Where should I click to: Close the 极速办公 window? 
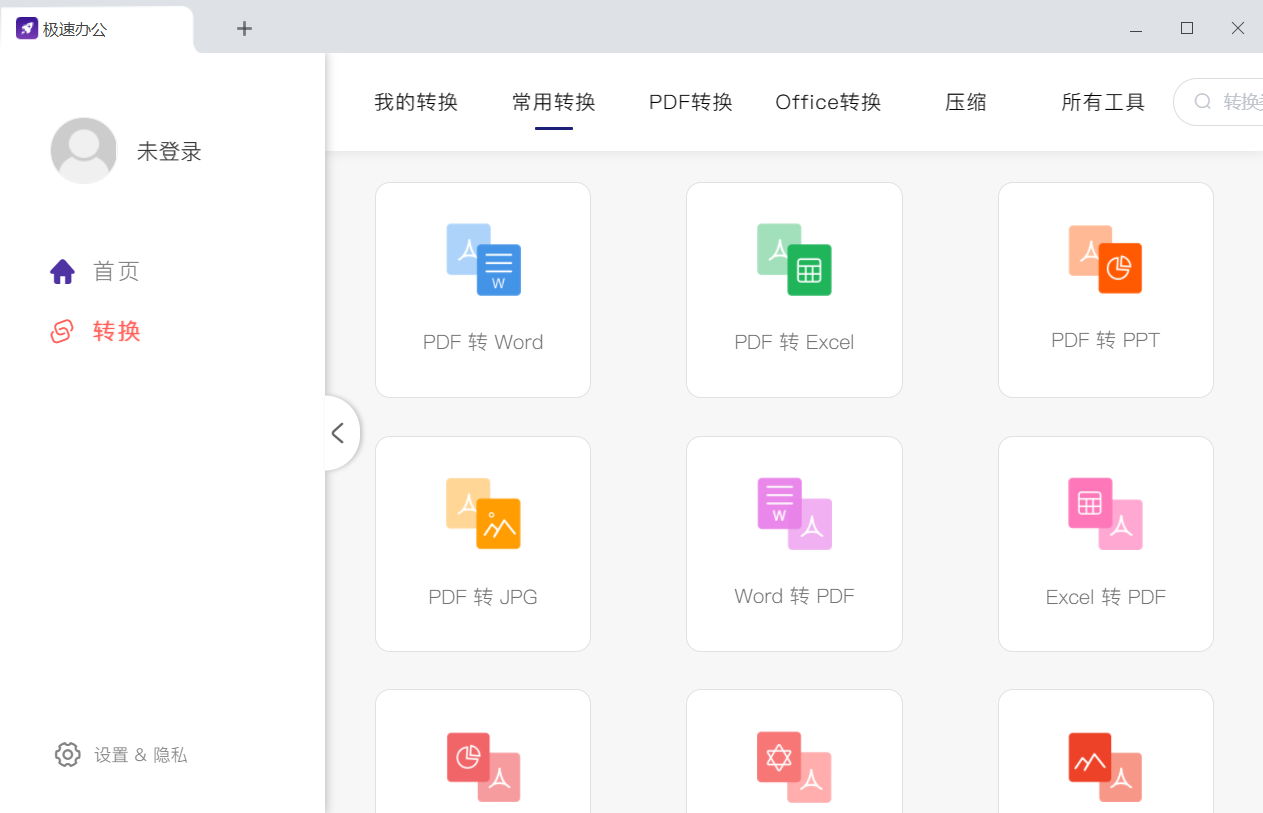point(1238,29)
